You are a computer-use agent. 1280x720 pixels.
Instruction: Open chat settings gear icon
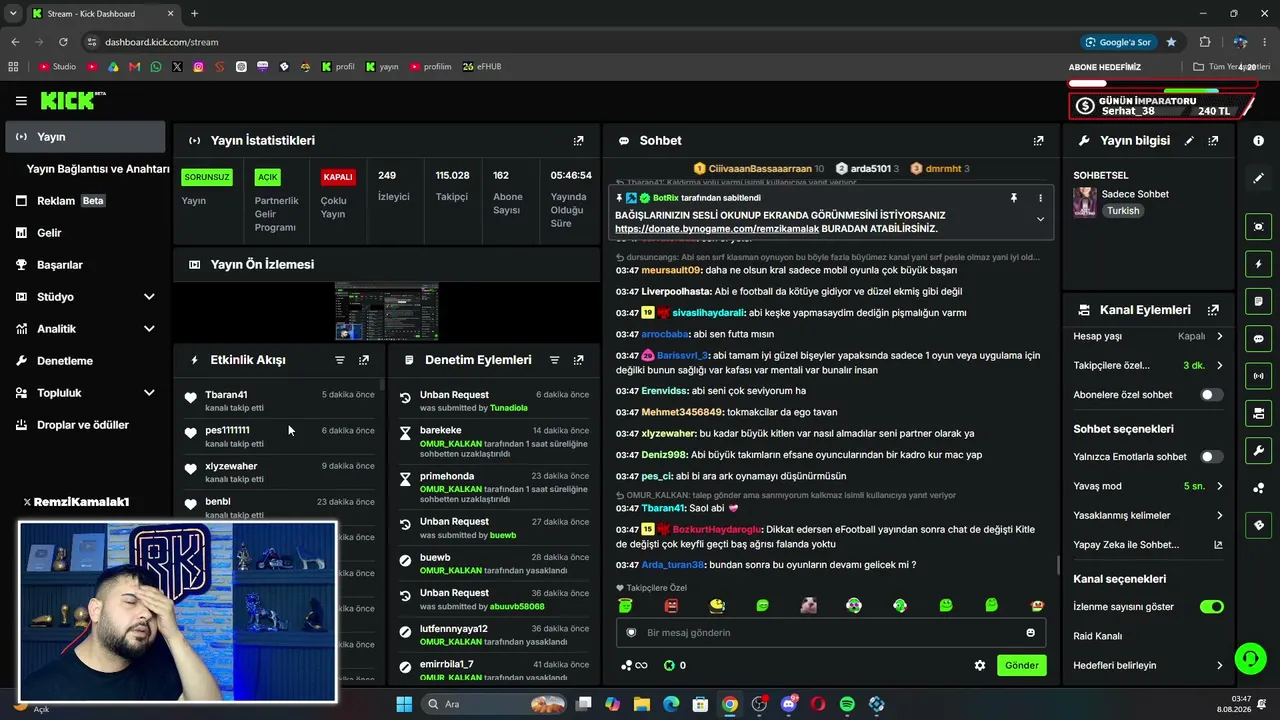coord(980,665)
